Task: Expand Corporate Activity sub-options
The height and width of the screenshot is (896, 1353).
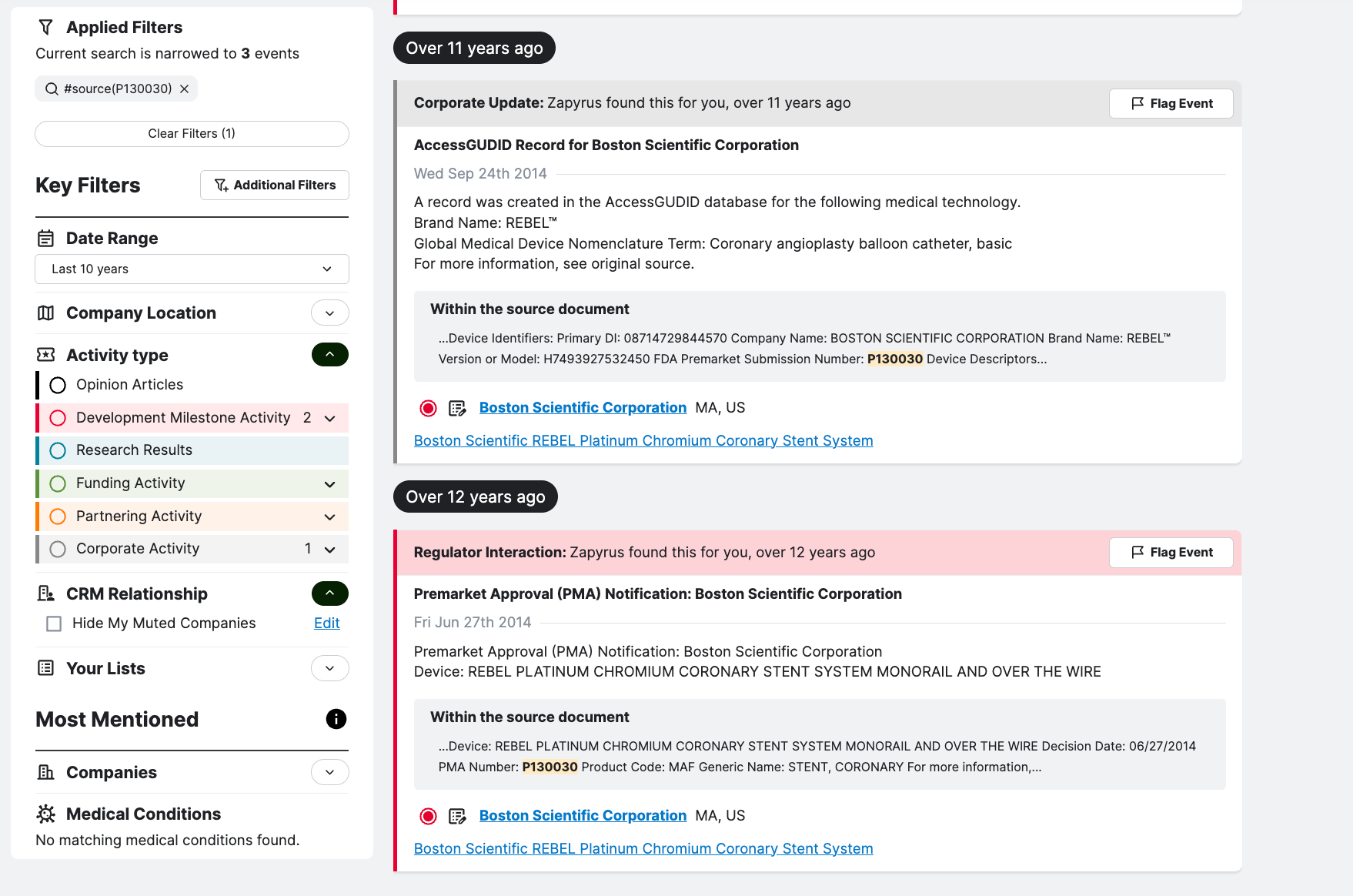Action: pos(330,550)
